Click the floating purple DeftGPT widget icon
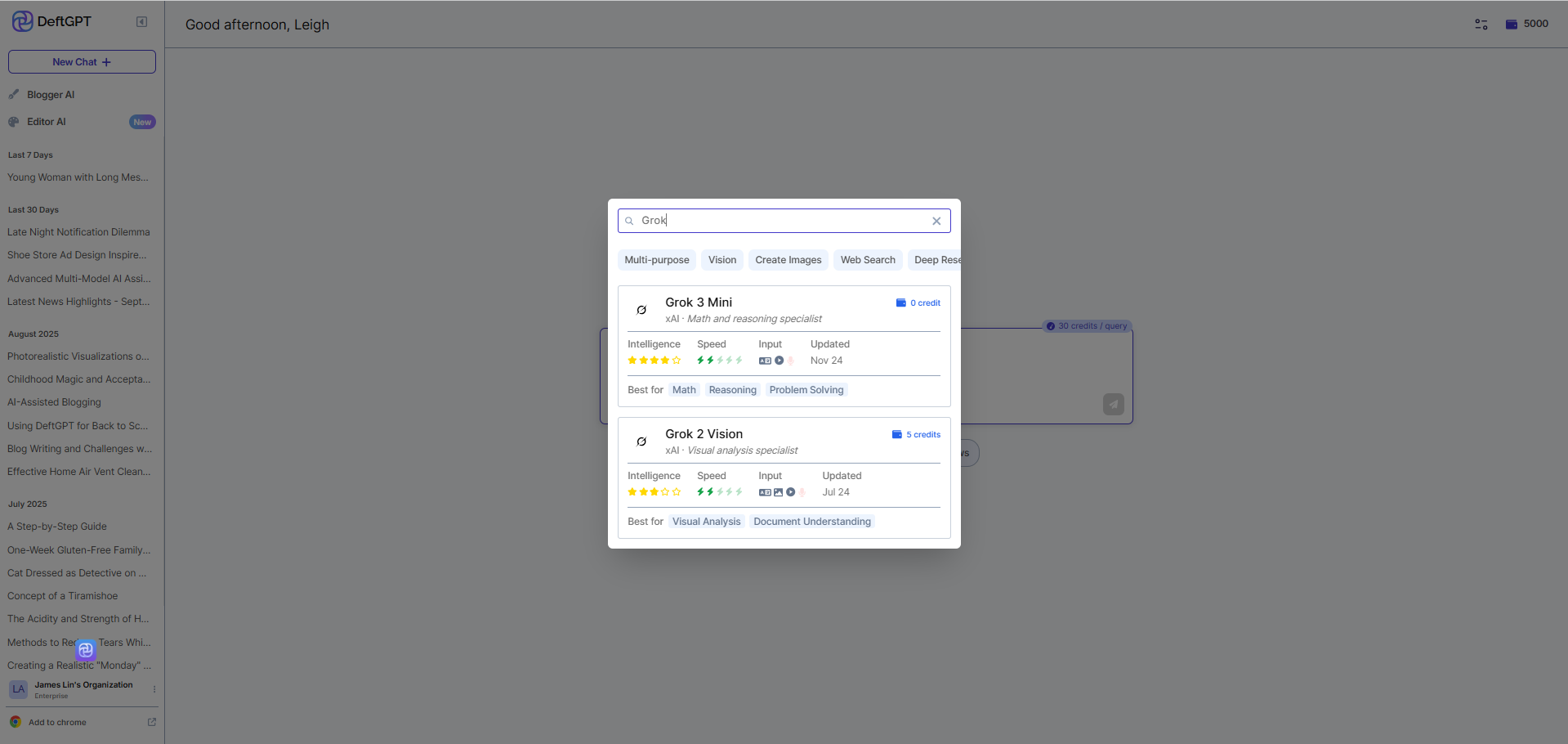 point(86,650)
